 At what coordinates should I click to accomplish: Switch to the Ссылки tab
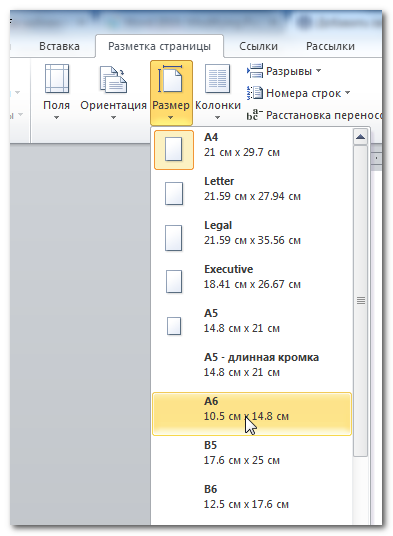click(x=258, y=46)
